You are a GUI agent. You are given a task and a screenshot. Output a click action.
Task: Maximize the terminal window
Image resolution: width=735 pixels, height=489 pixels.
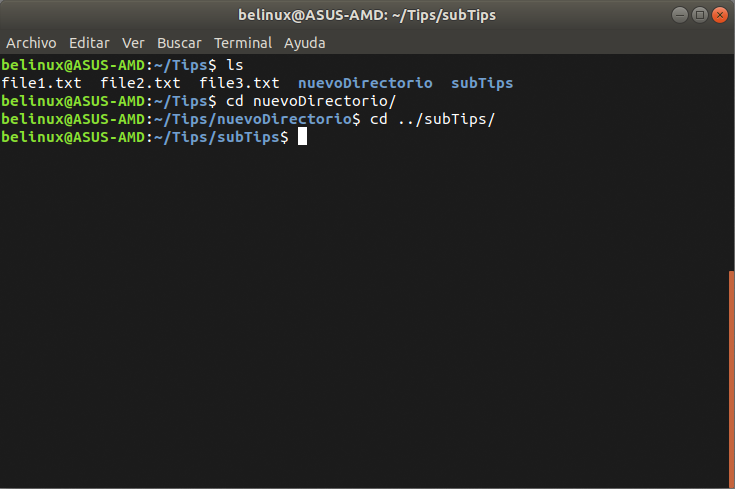point(700,15)
